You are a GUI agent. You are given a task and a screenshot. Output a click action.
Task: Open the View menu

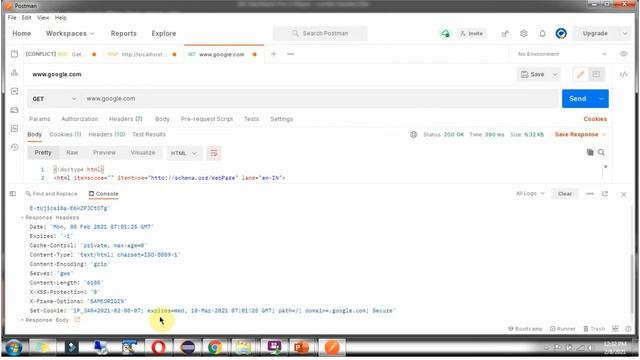[x=43, y=18]
